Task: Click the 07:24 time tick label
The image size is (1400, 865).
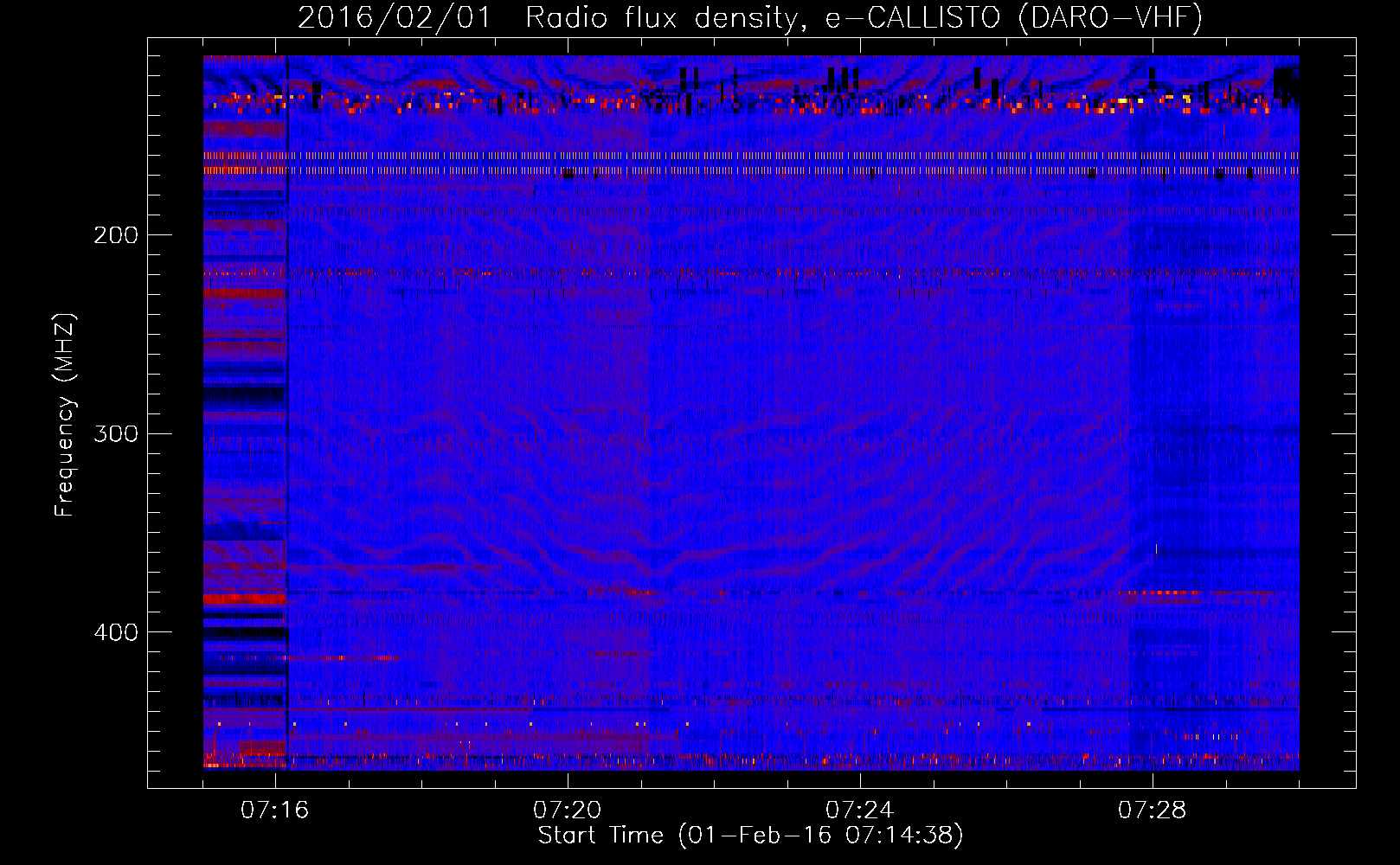Action: tap(860, 811)
